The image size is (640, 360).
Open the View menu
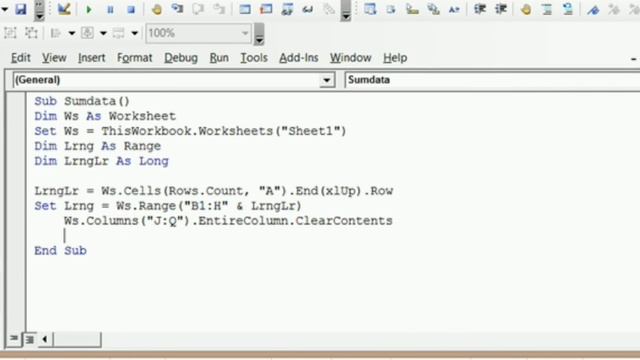[54, 58]
